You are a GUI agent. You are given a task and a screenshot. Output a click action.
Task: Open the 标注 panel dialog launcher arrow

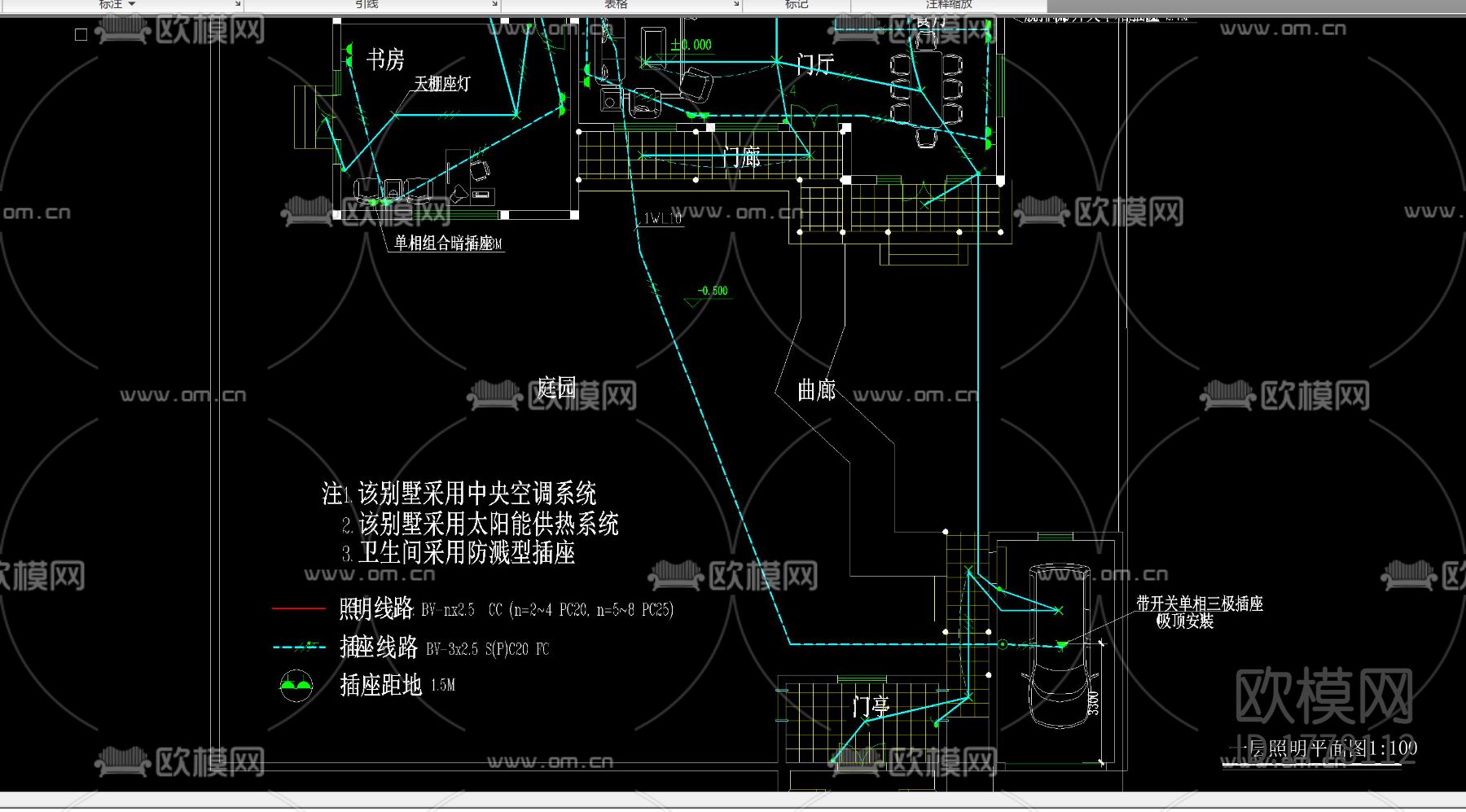click(237, 4)
